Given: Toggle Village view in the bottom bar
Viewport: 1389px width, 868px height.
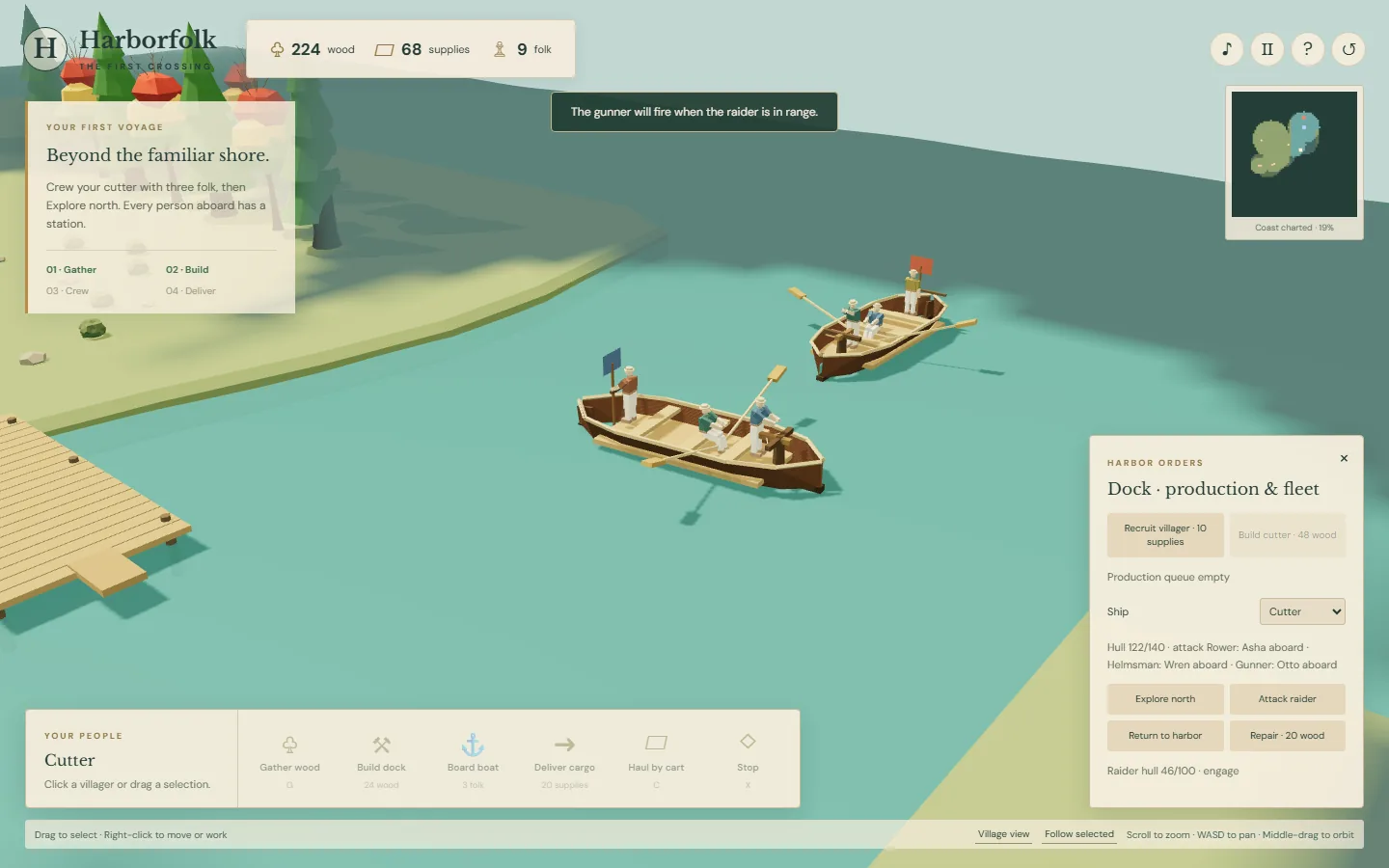Looking at the screenshot, I should tap(1003, 834).
